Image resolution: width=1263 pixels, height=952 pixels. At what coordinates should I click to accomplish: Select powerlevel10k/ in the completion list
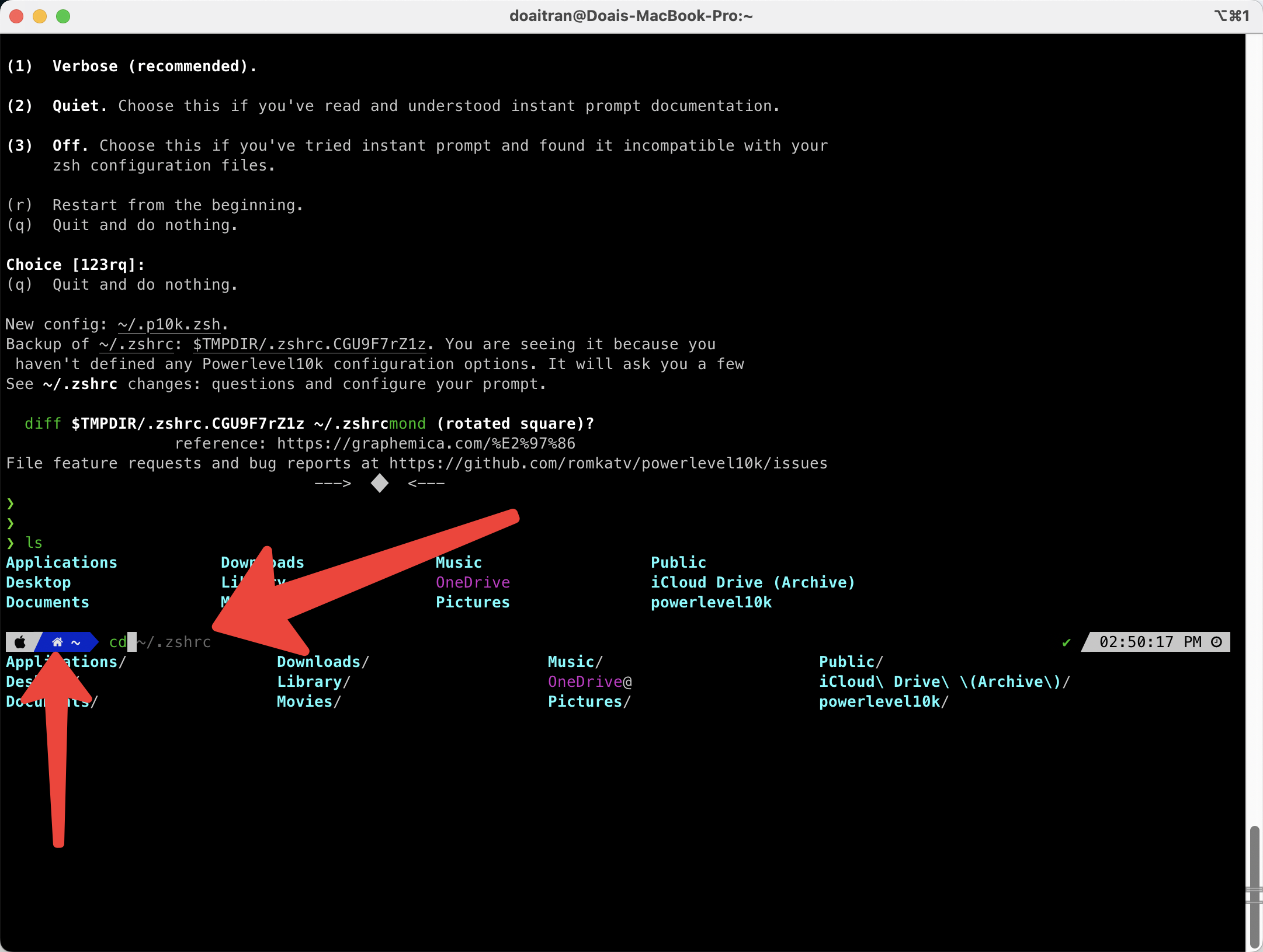coord(884,701)
